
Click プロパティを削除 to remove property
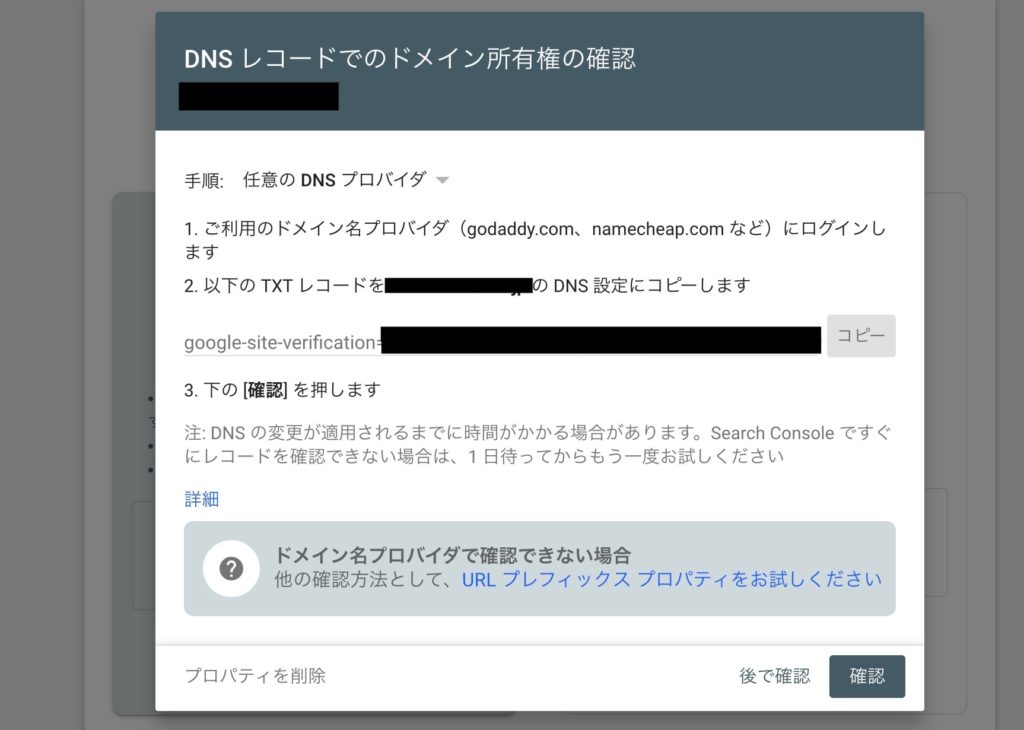[x=255, y=676]
